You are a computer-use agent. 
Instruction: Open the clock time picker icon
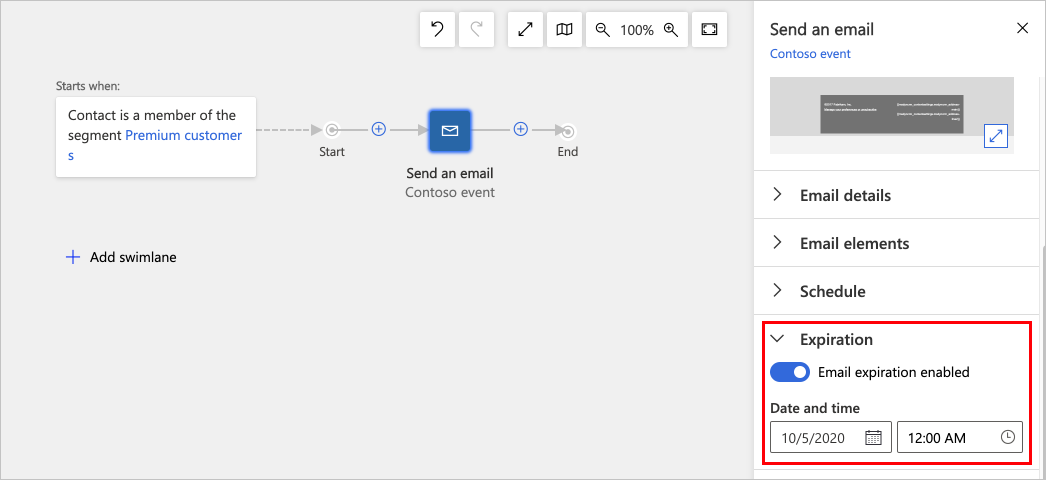pos(1008,437)
